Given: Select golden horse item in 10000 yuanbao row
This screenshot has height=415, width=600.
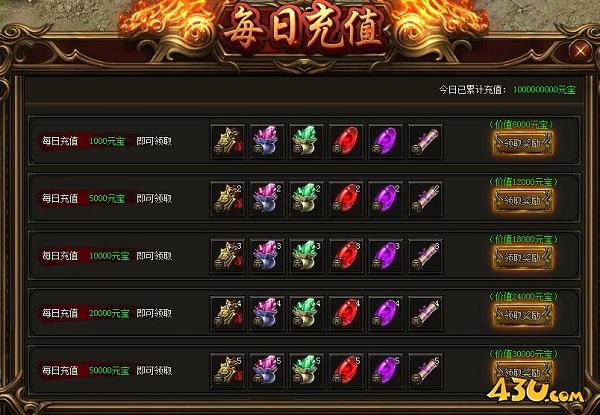Looking at the screenshot, I should (228, 256).
